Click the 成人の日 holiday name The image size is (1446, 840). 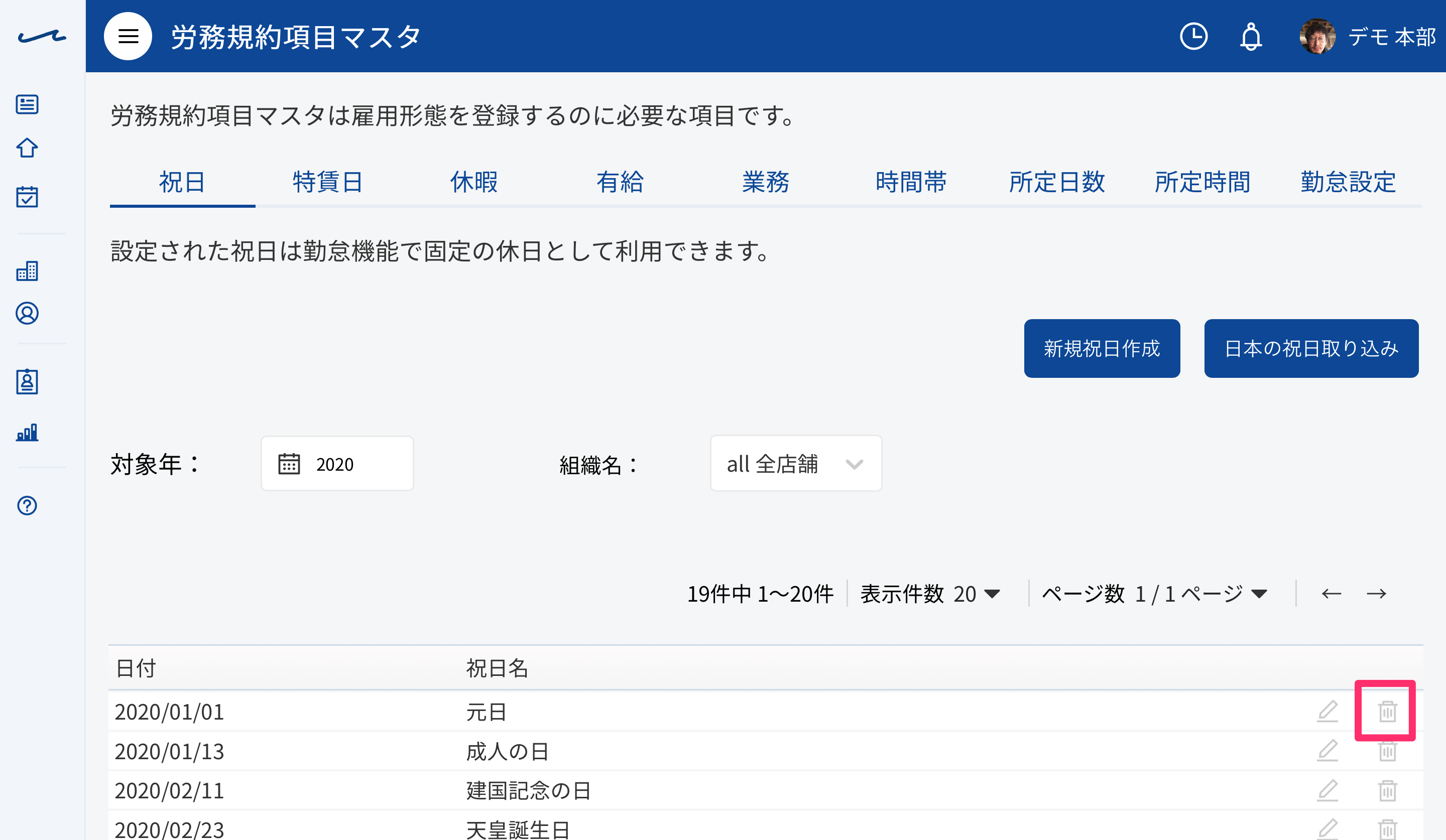pos(507,751)
